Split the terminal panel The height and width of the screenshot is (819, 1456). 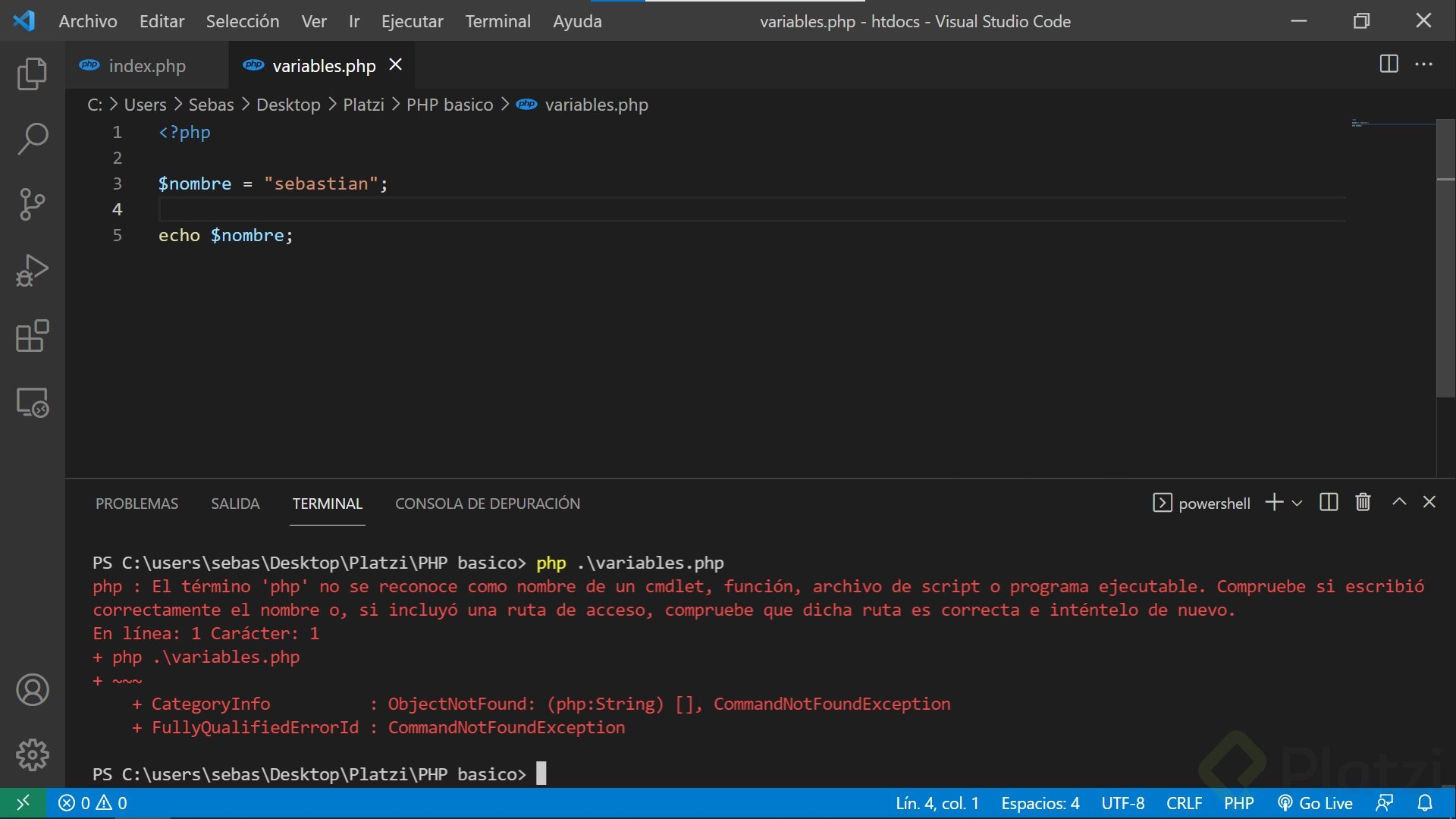pyautogui.click(x=1328, y=502)
